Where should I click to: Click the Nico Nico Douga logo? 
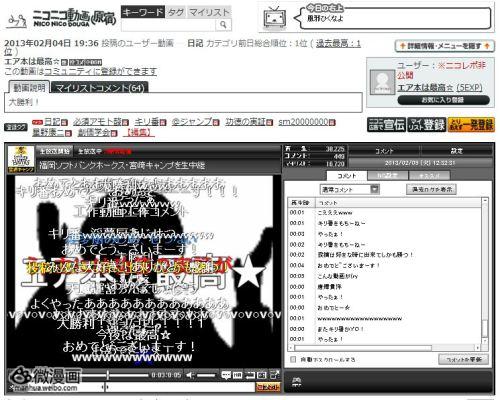(61, 18)
